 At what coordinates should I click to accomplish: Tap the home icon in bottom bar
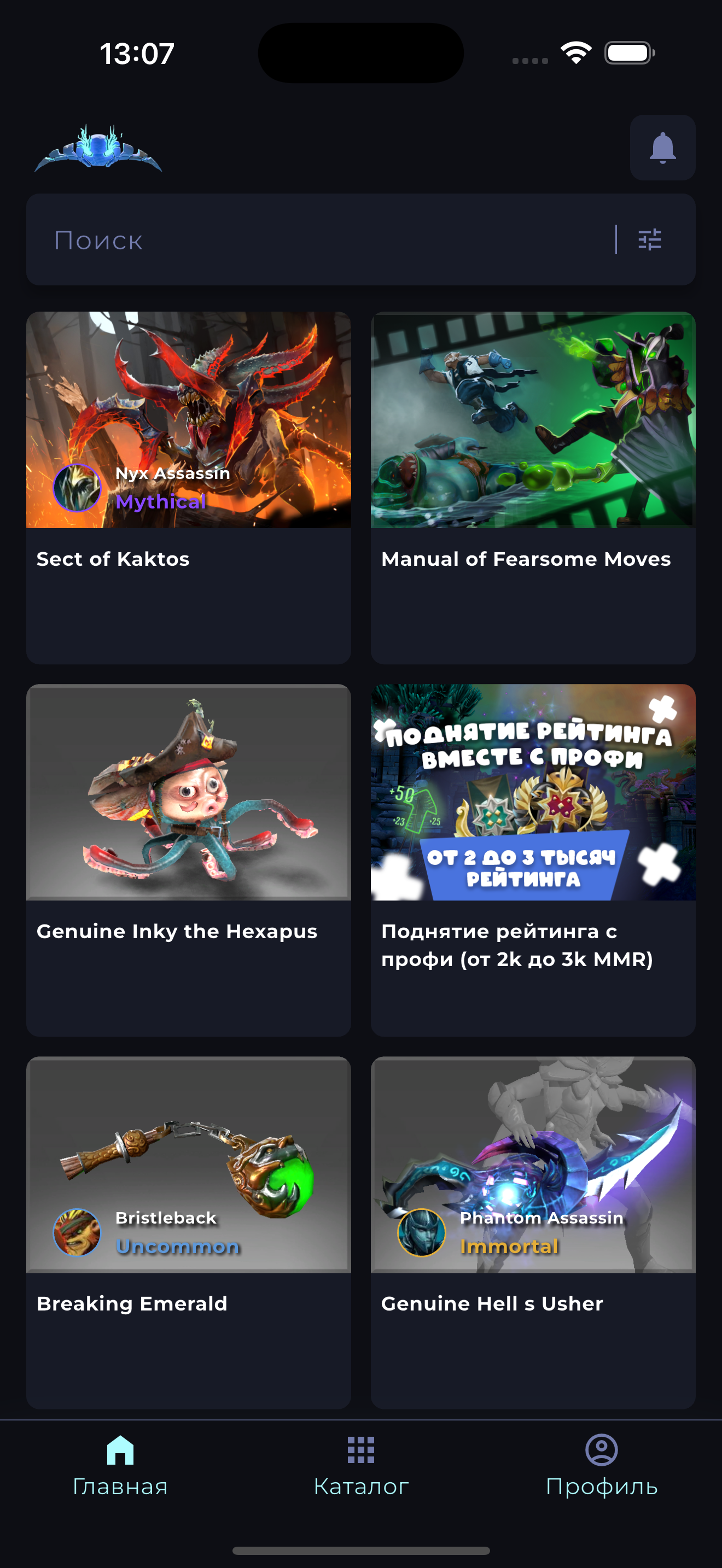click(120, 1450)
